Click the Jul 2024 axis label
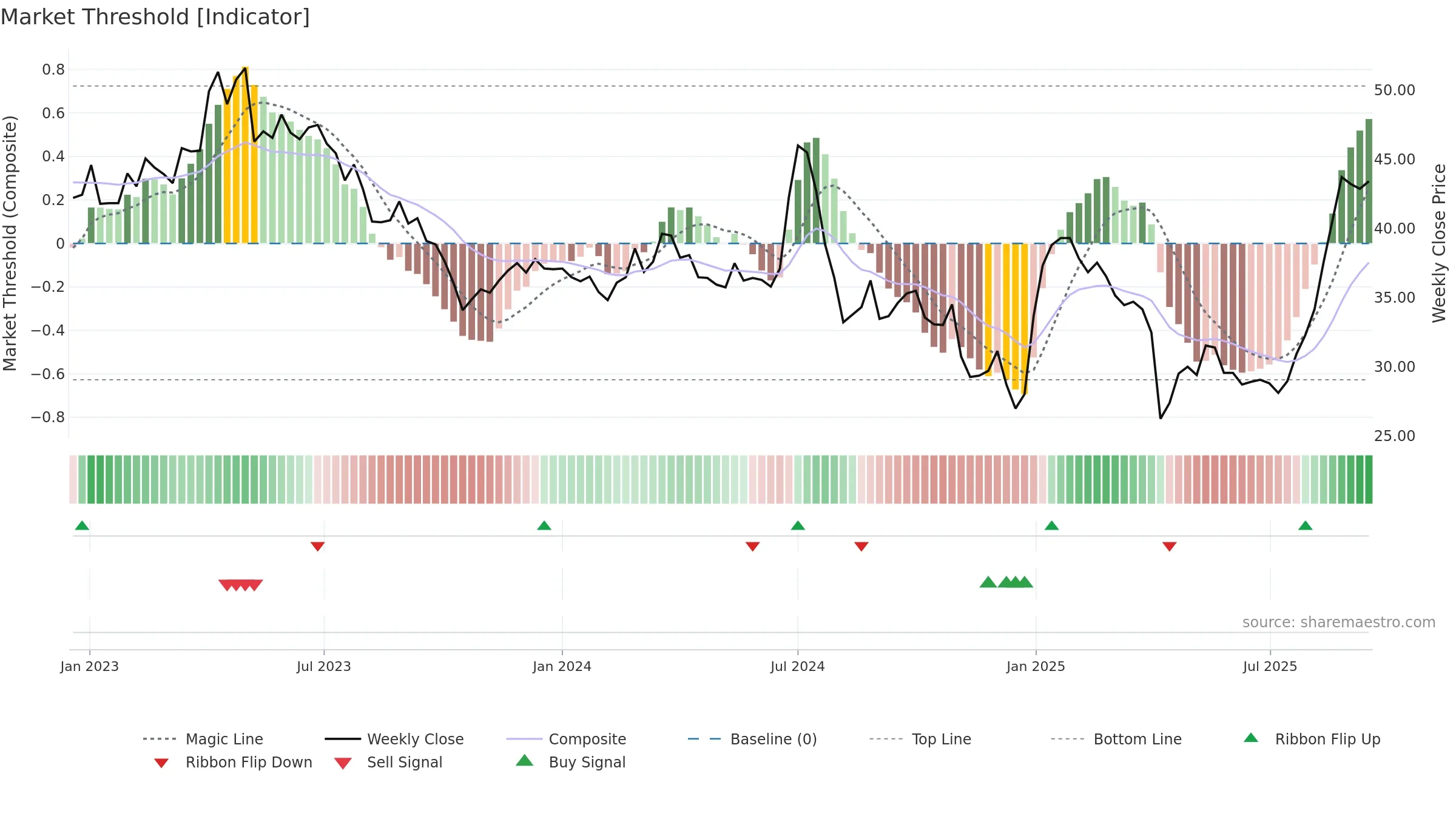The width and height of the screenshot is (1456, 819). [x=798, y=666]
